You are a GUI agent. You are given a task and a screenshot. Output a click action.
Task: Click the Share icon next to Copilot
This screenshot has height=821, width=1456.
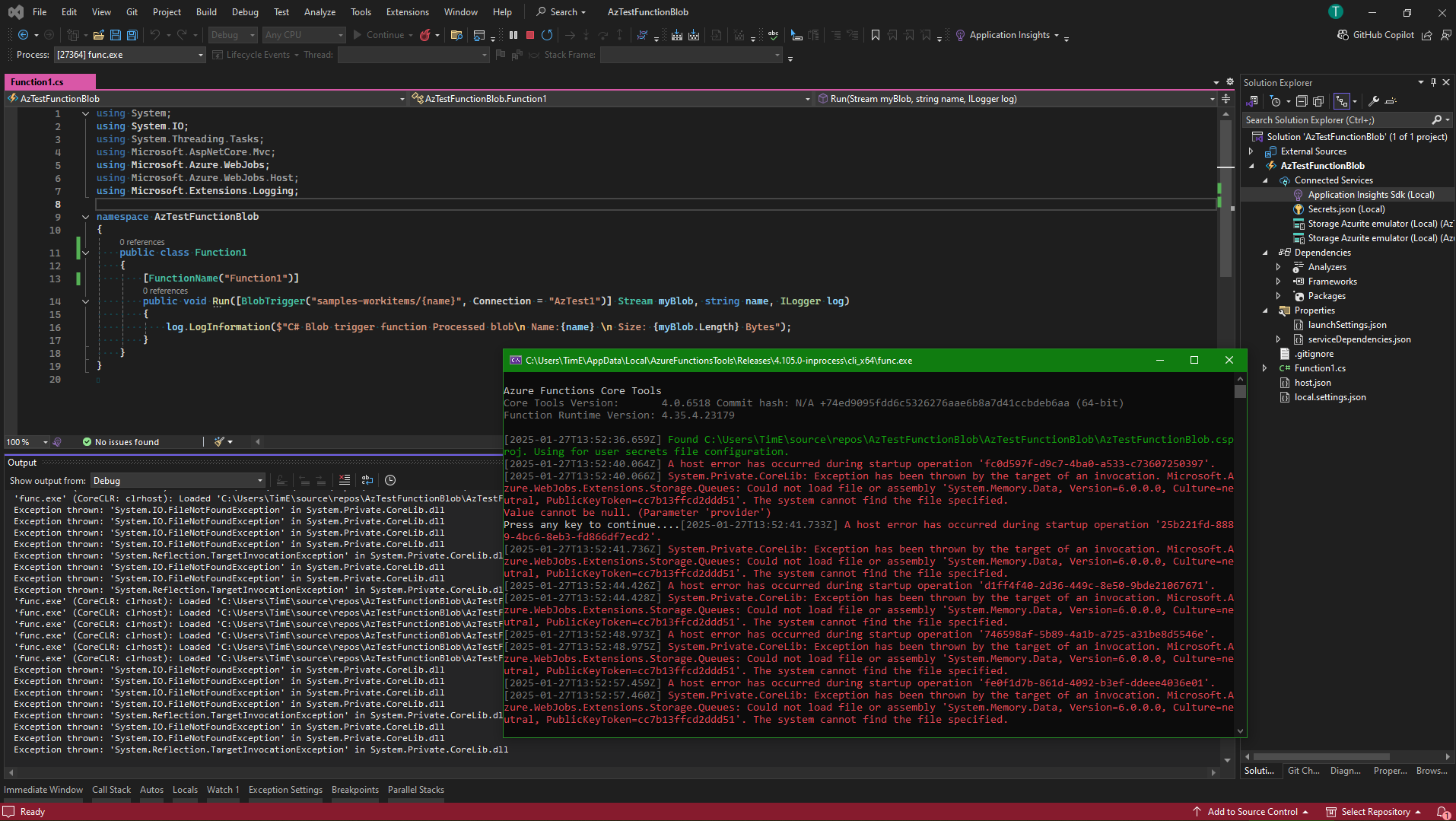tap(1427, 35)
